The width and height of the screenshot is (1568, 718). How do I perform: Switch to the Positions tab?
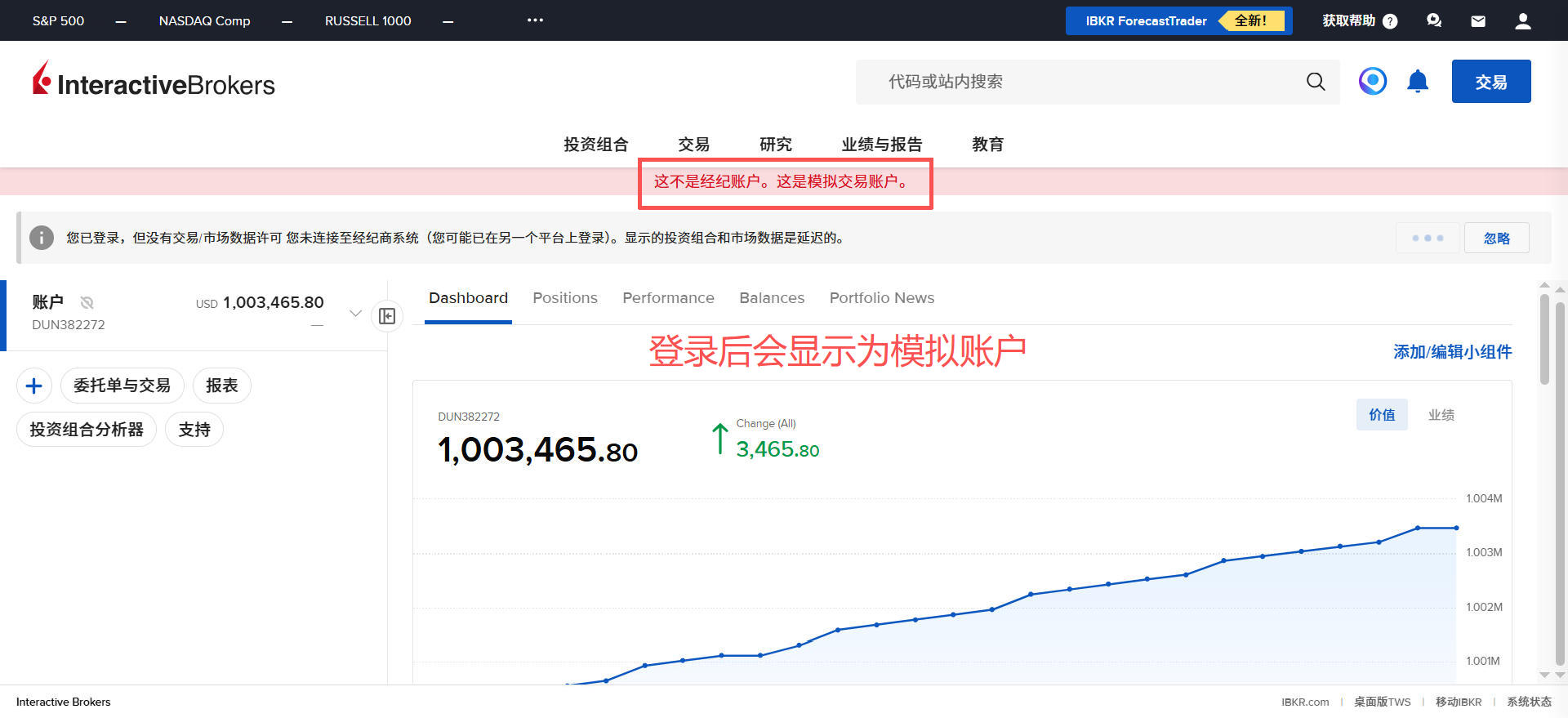point(565,298)
